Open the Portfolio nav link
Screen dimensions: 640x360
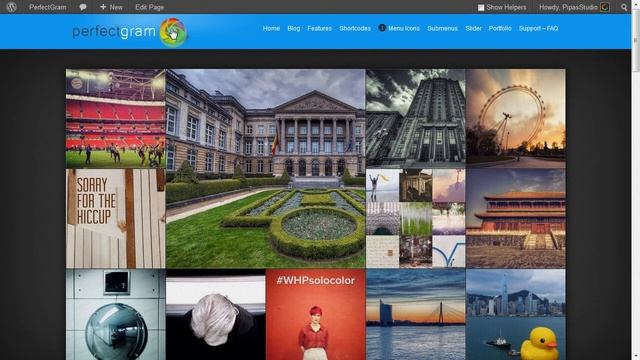pyautogui.click(x=500, y=28)
